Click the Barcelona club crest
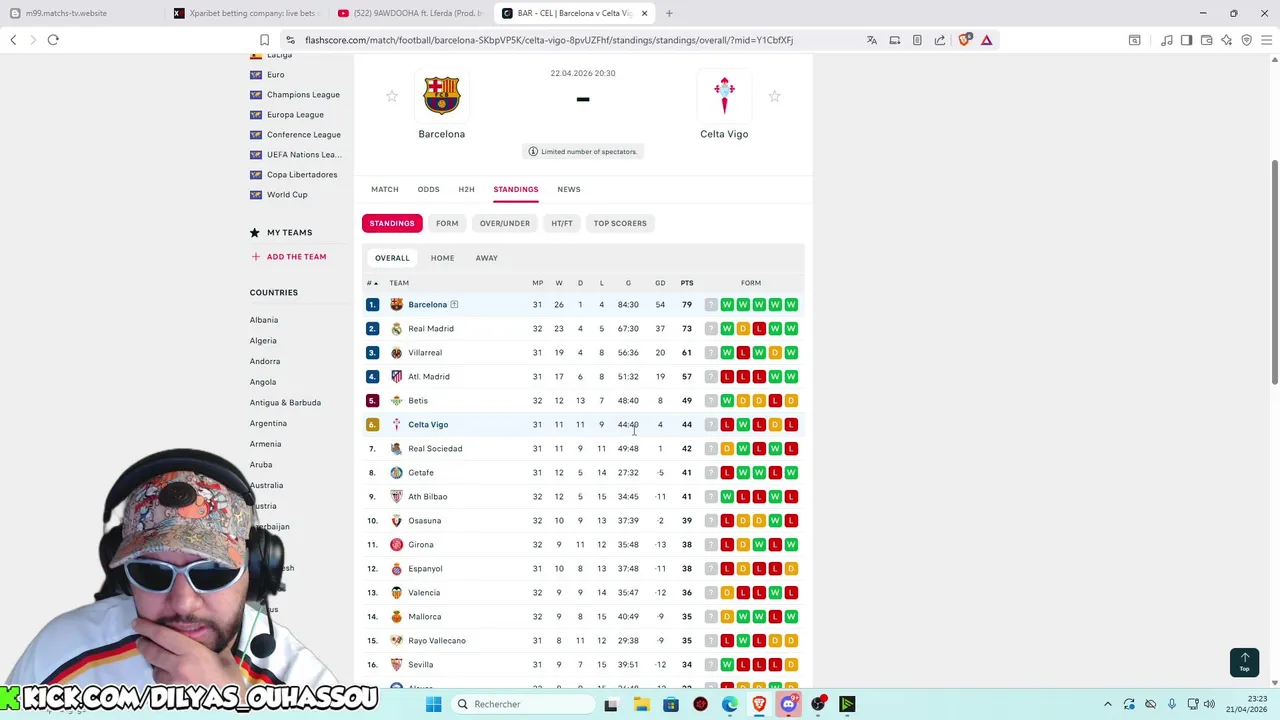This screenshot has width=1280, height=720. click(441, 96)
